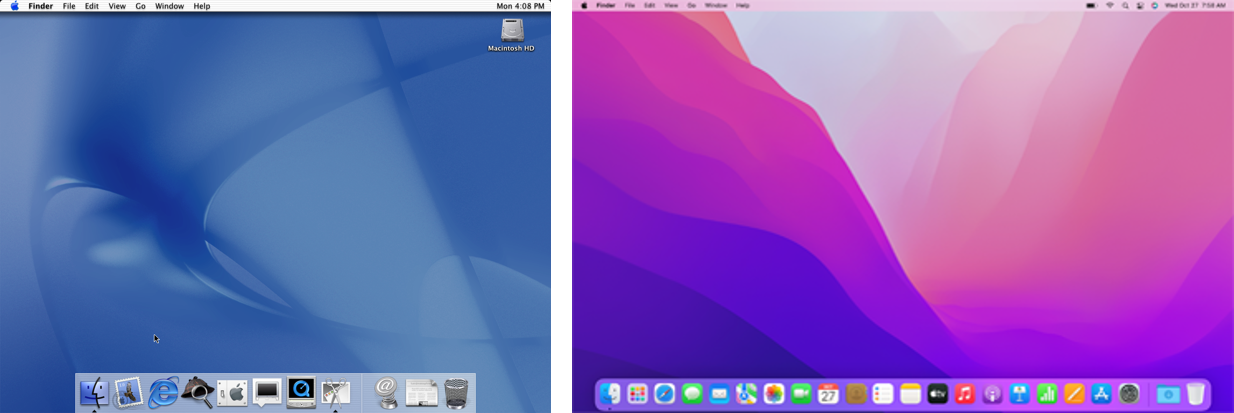The height and width of the screenshot is (413, 1234).
Task: Click Spotlight search magnifier in menu bar
Action: coord(1125,5)
